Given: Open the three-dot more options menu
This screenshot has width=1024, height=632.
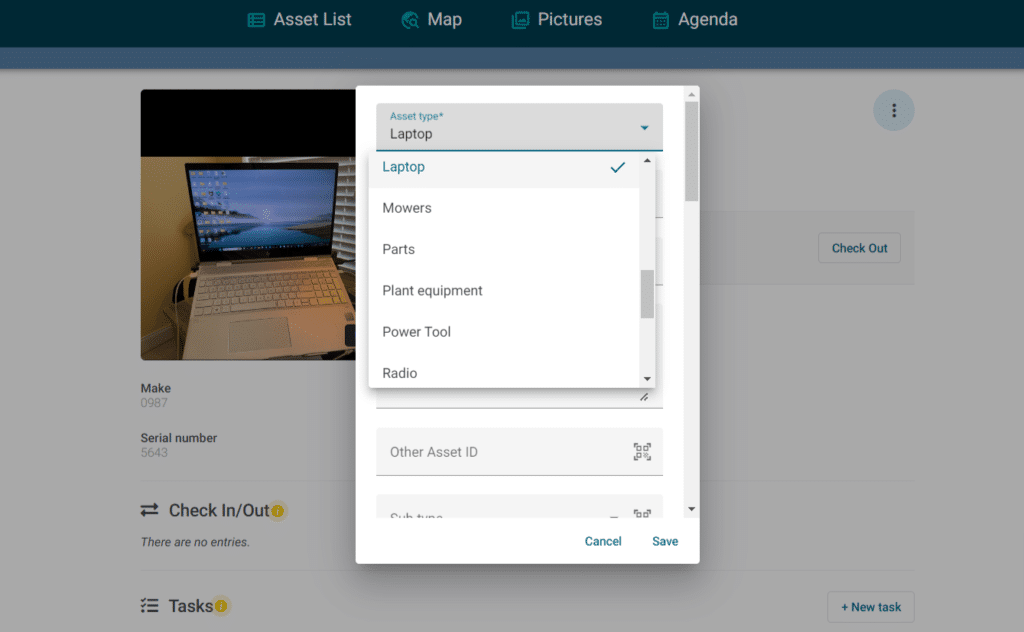Looking at the screenshot, I should pyautogui.click(x=894, y=110).
